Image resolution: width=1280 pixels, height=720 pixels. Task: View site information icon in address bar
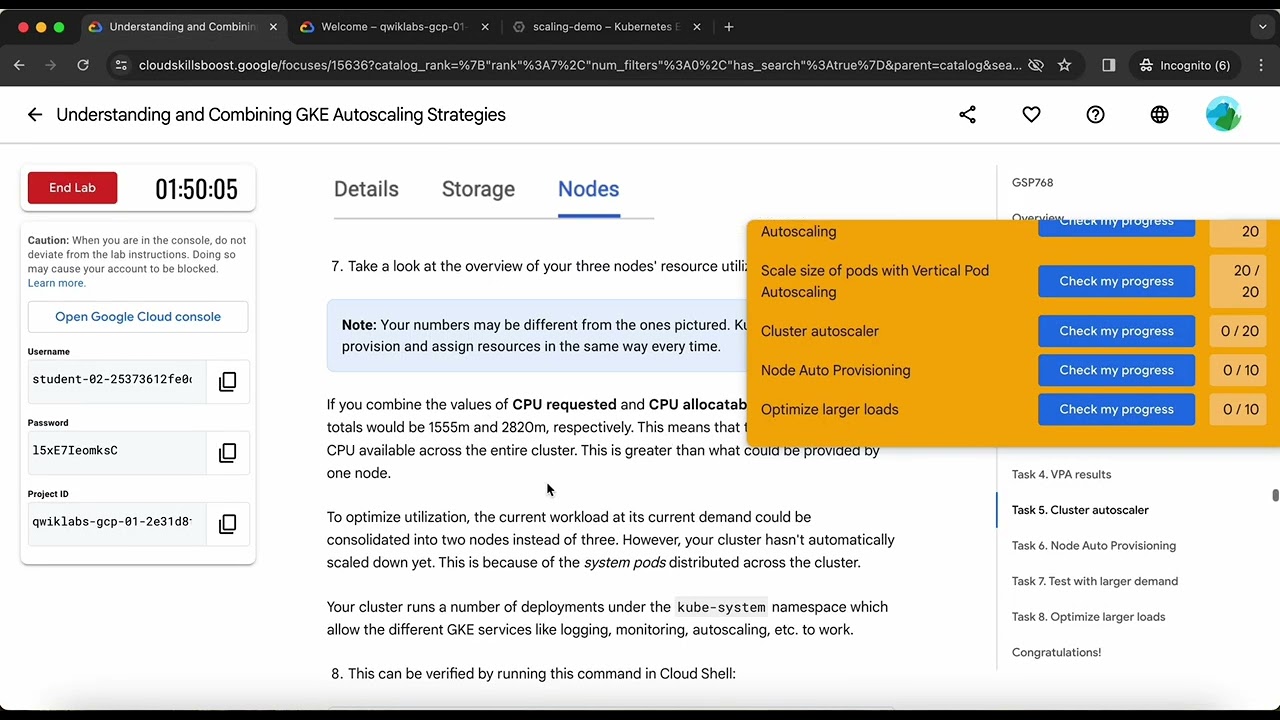(x=121, y=65)
